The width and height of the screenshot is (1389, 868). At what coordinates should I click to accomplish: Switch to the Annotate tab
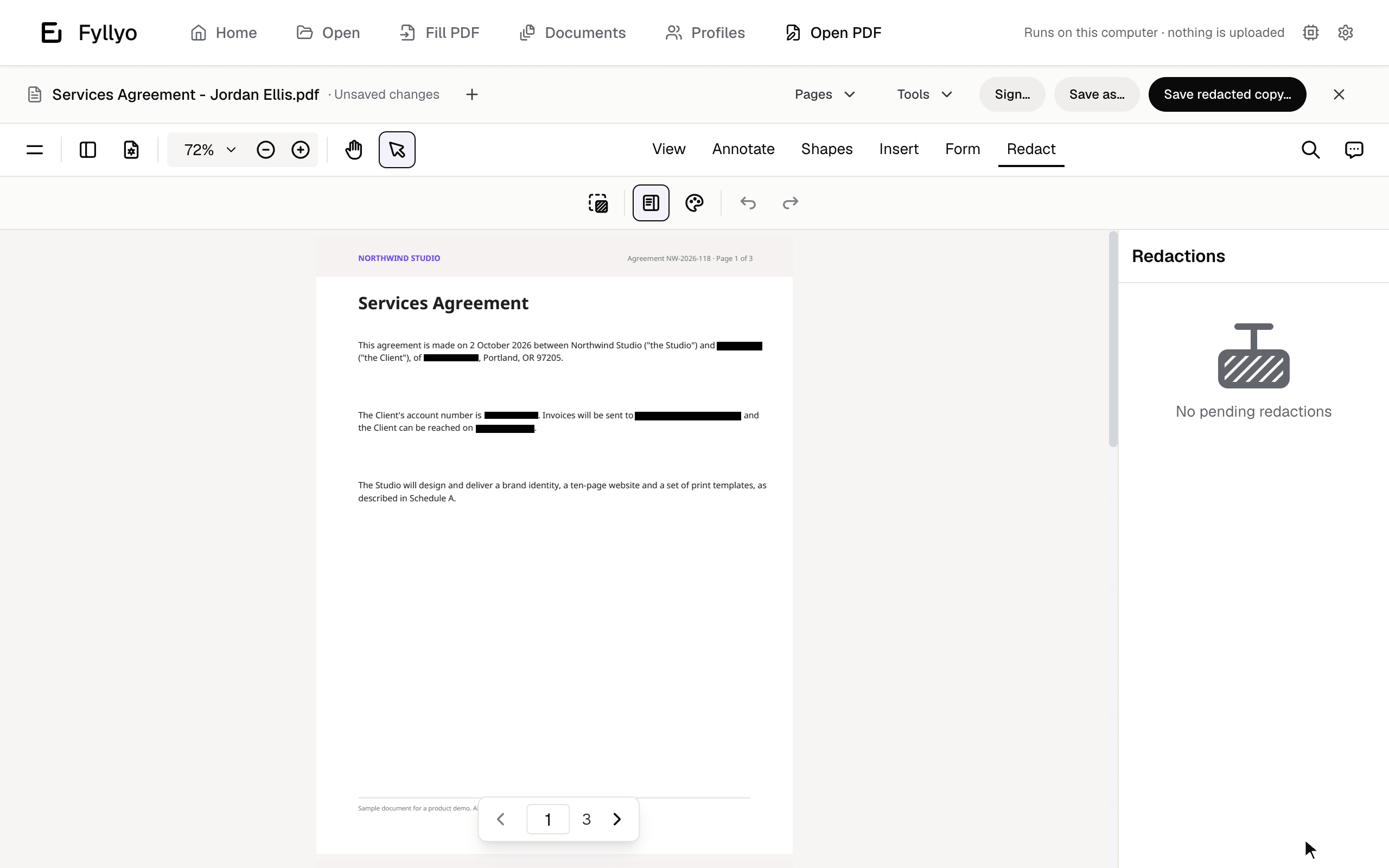pos(743,149)
